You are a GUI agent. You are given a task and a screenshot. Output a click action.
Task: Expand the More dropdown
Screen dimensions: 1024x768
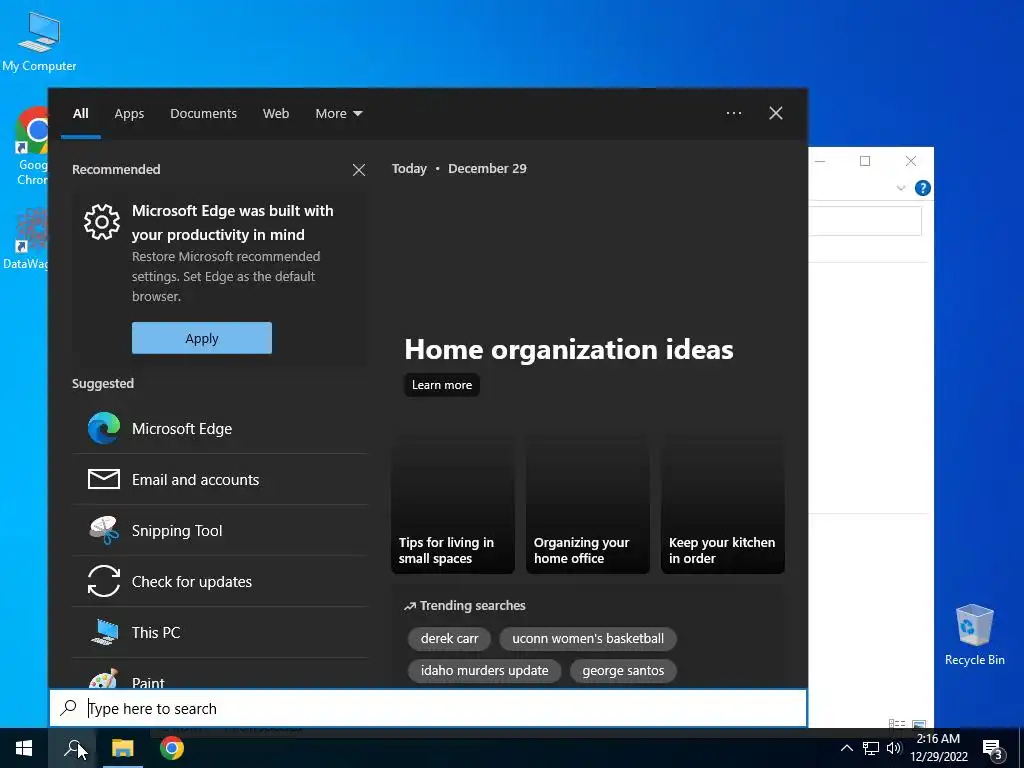[339, 114]
